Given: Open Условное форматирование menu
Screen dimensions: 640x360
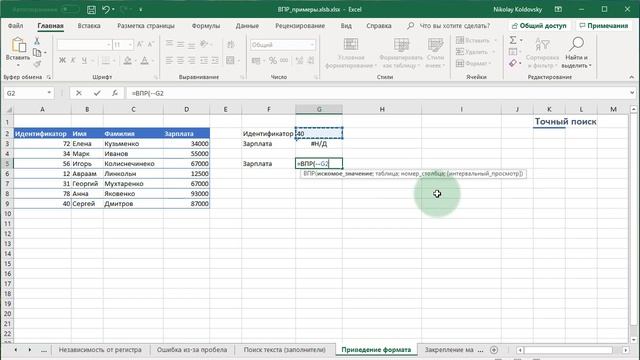Looking at the screenshot, I should pyautogui.click(x=351, y=53).
